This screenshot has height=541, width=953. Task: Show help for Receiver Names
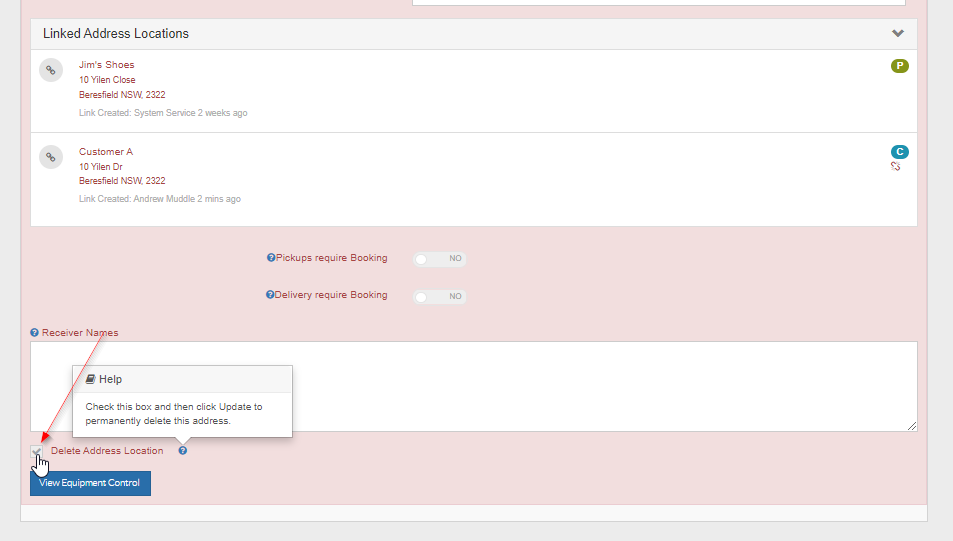coord(34,333)
